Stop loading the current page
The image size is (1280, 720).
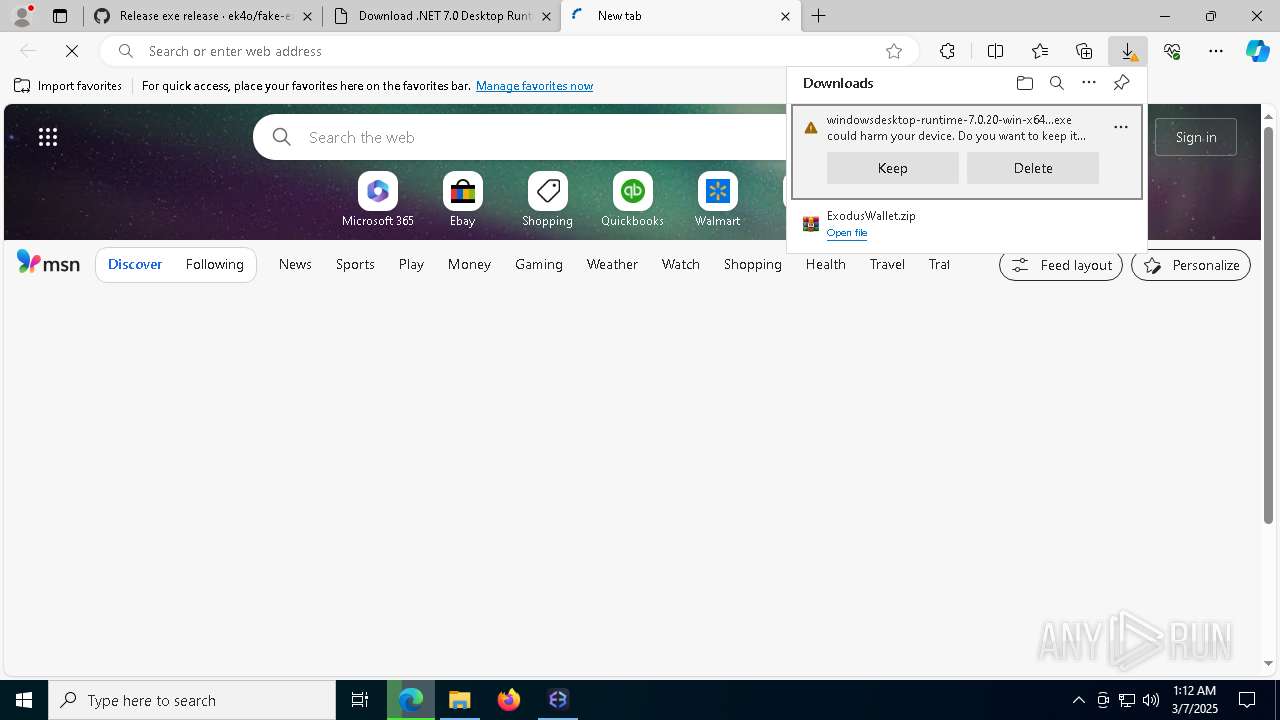click(72, 51)
